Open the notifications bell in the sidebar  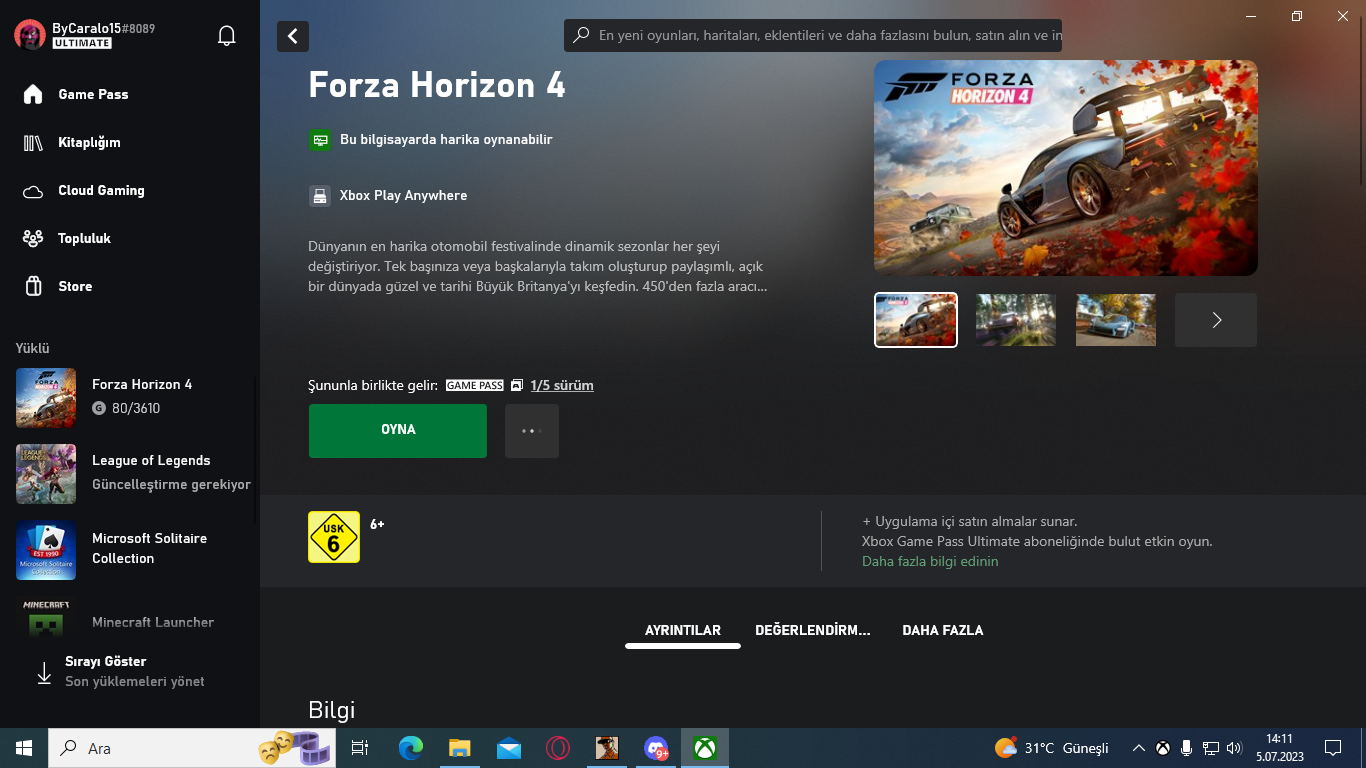(x=227, y=36)
